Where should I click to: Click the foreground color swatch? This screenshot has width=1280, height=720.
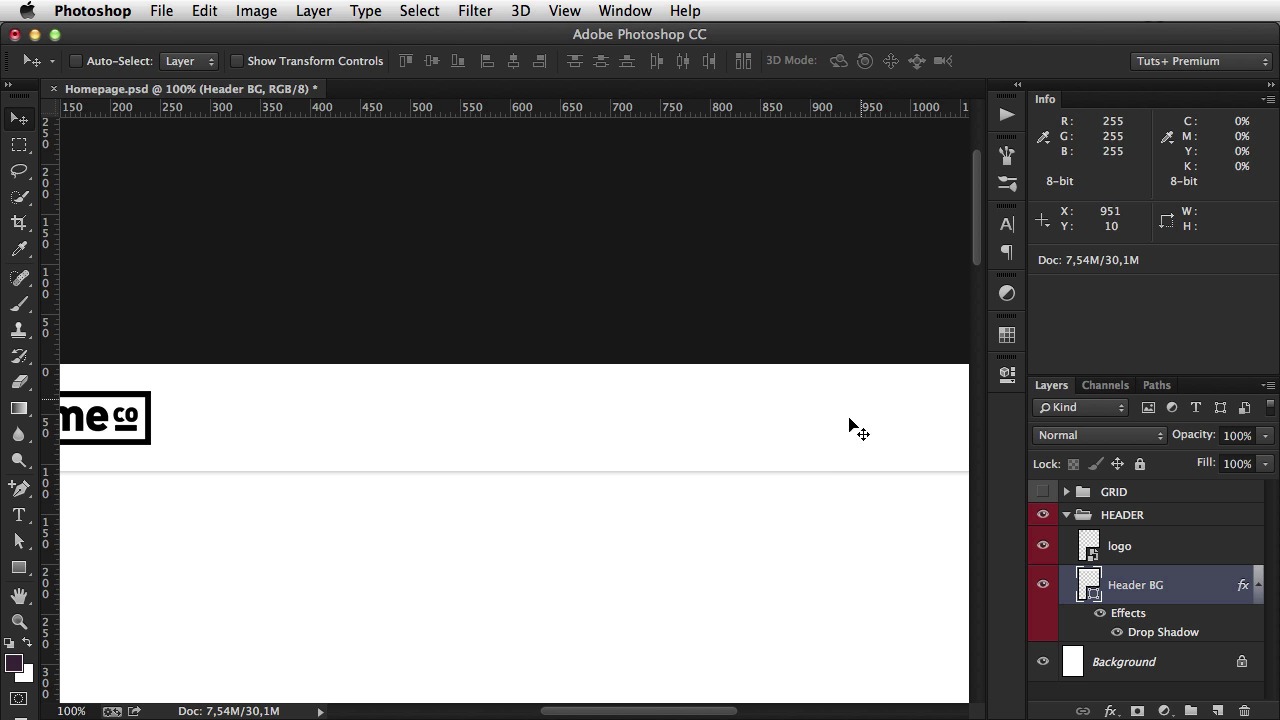coord(14,663)
